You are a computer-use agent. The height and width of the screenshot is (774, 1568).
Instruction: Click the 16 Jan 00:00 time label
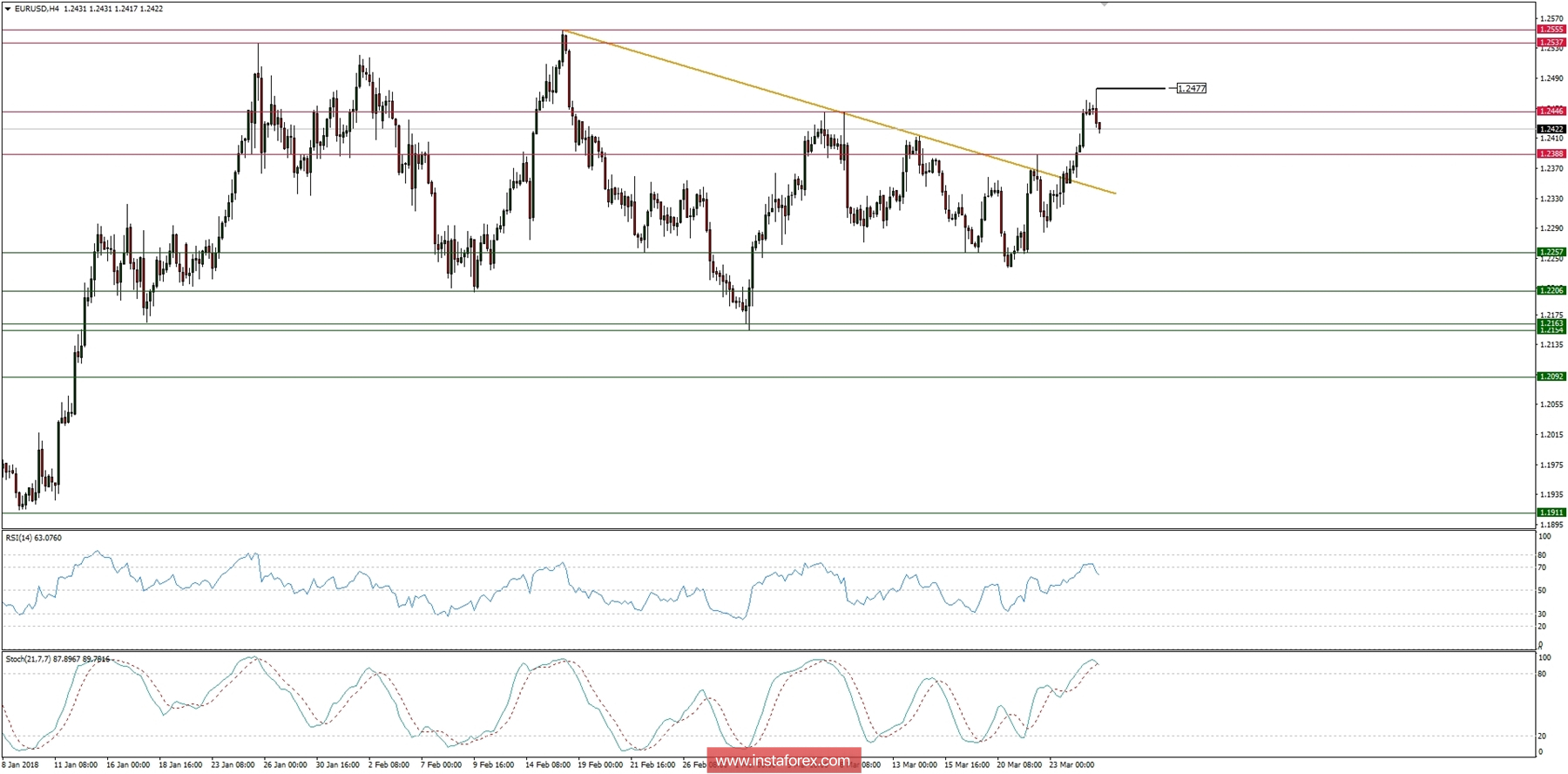128,765
